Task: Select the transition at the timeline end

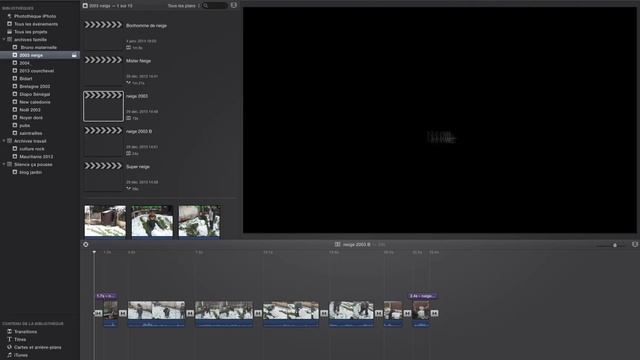Action: point(434,313)
